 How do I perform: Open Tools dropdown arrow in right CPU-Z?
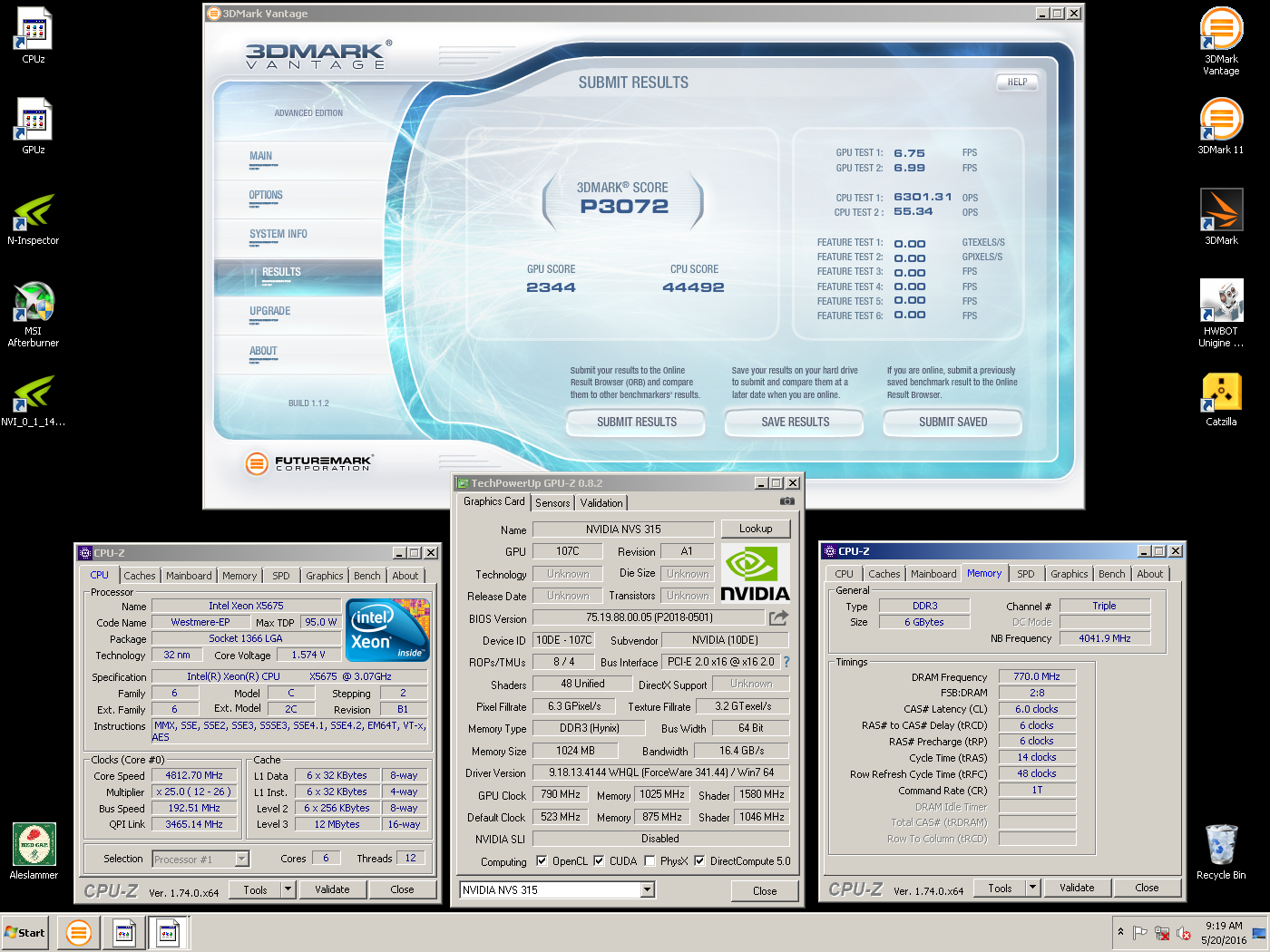tap(1033, 888)
